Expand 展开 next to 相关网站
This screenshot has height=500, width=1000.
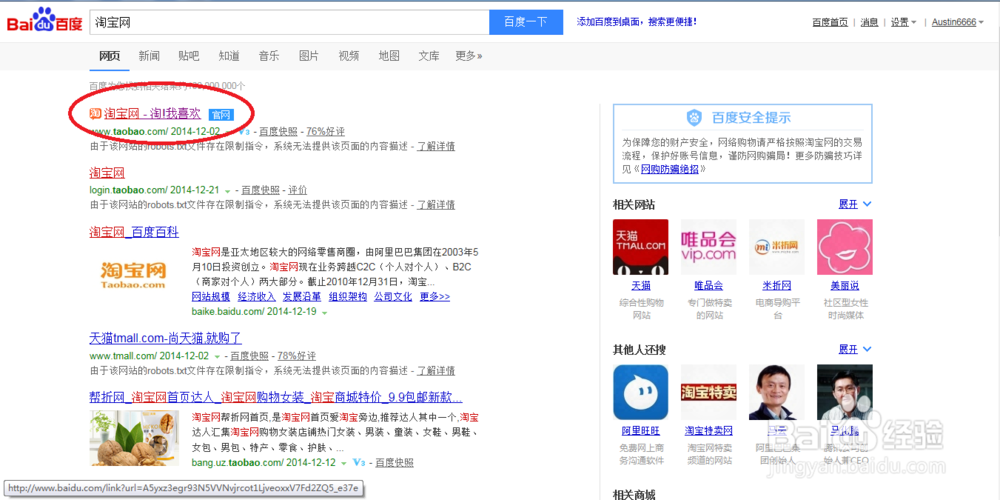coord(855,204)
